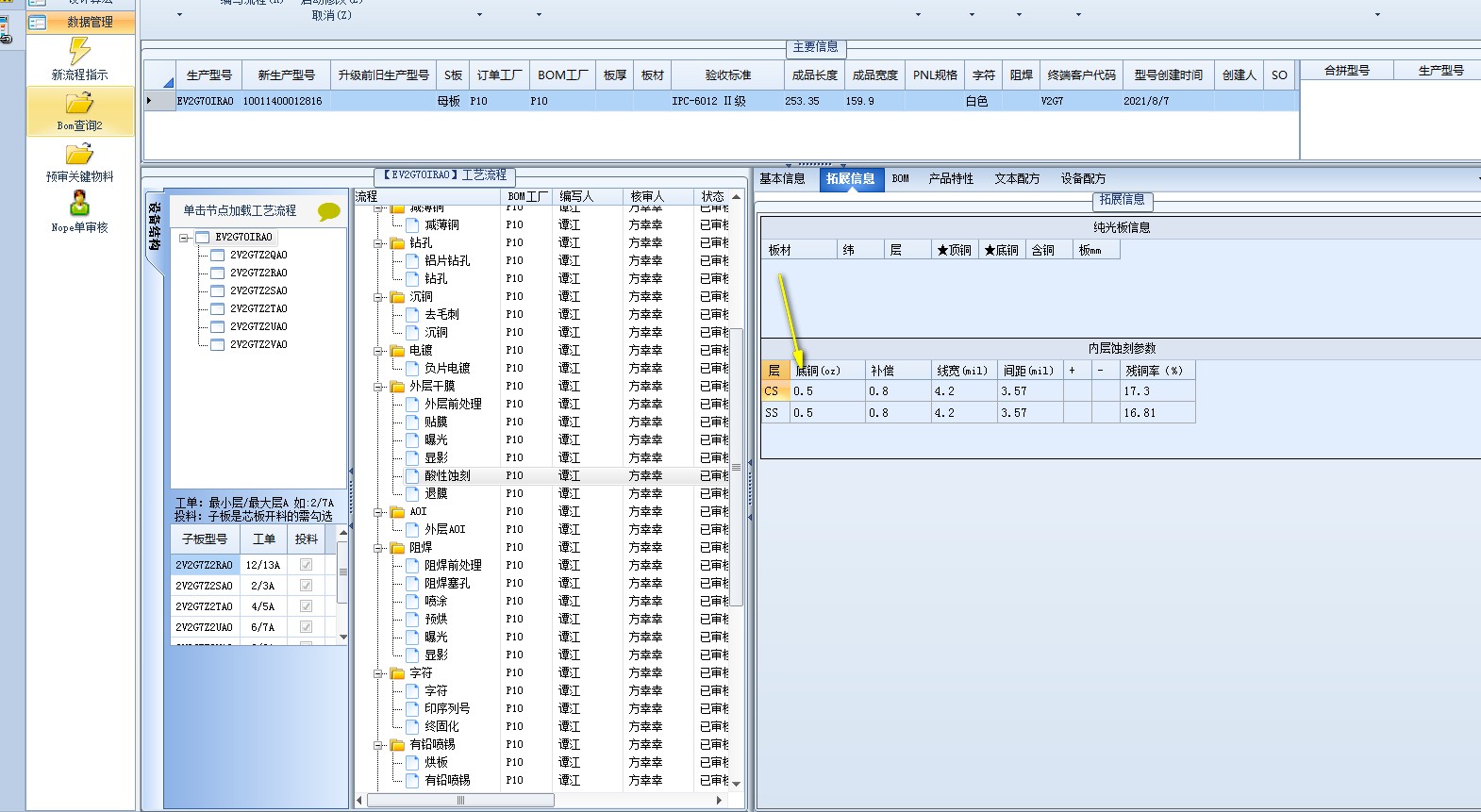Click the 电镀 folder icon
The height and width of the screenshot is (812, 1481).
point(398,351)
